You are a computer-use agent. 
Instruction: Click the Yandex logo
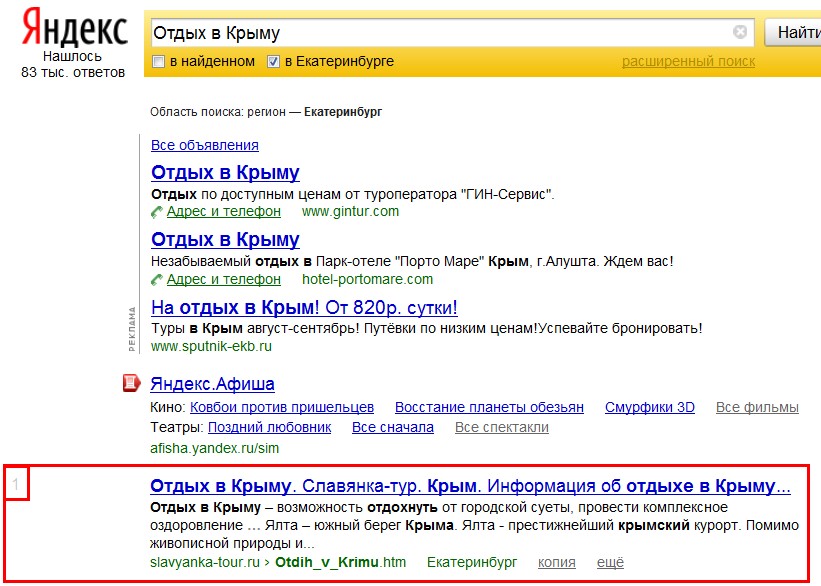pos(75,30)
